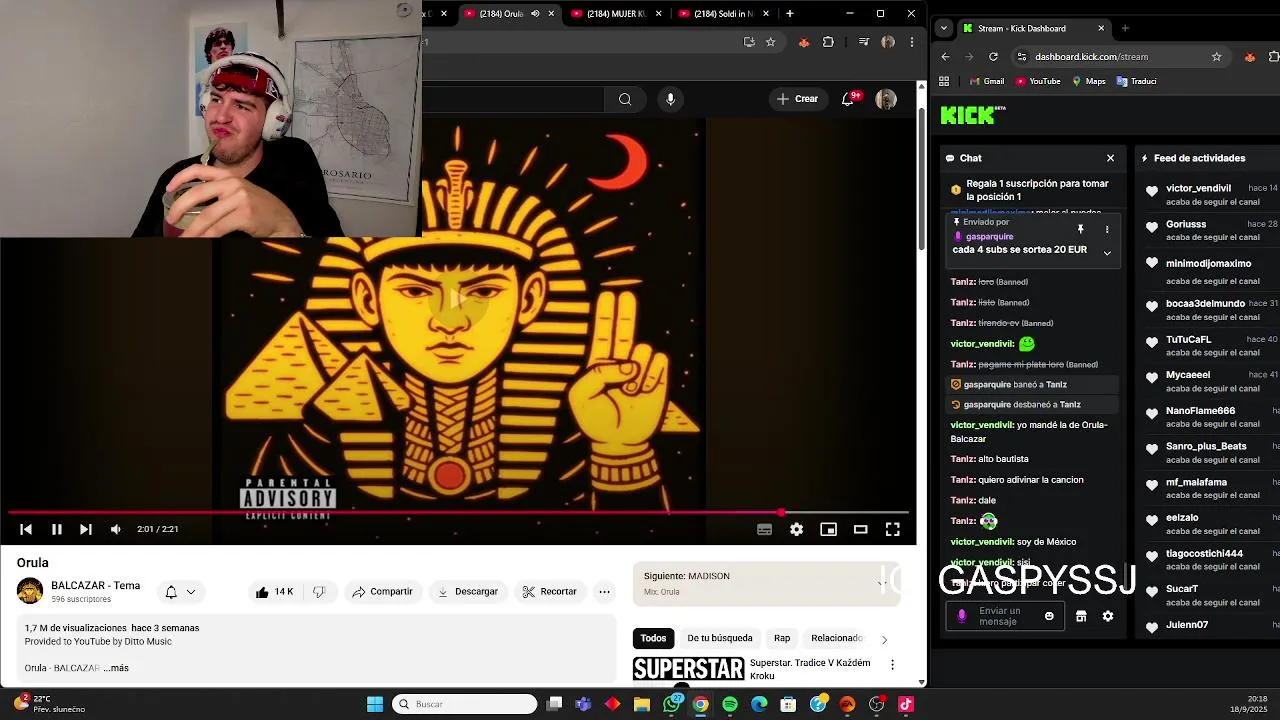Bookmark Kick dashboard page with star

1216,57
